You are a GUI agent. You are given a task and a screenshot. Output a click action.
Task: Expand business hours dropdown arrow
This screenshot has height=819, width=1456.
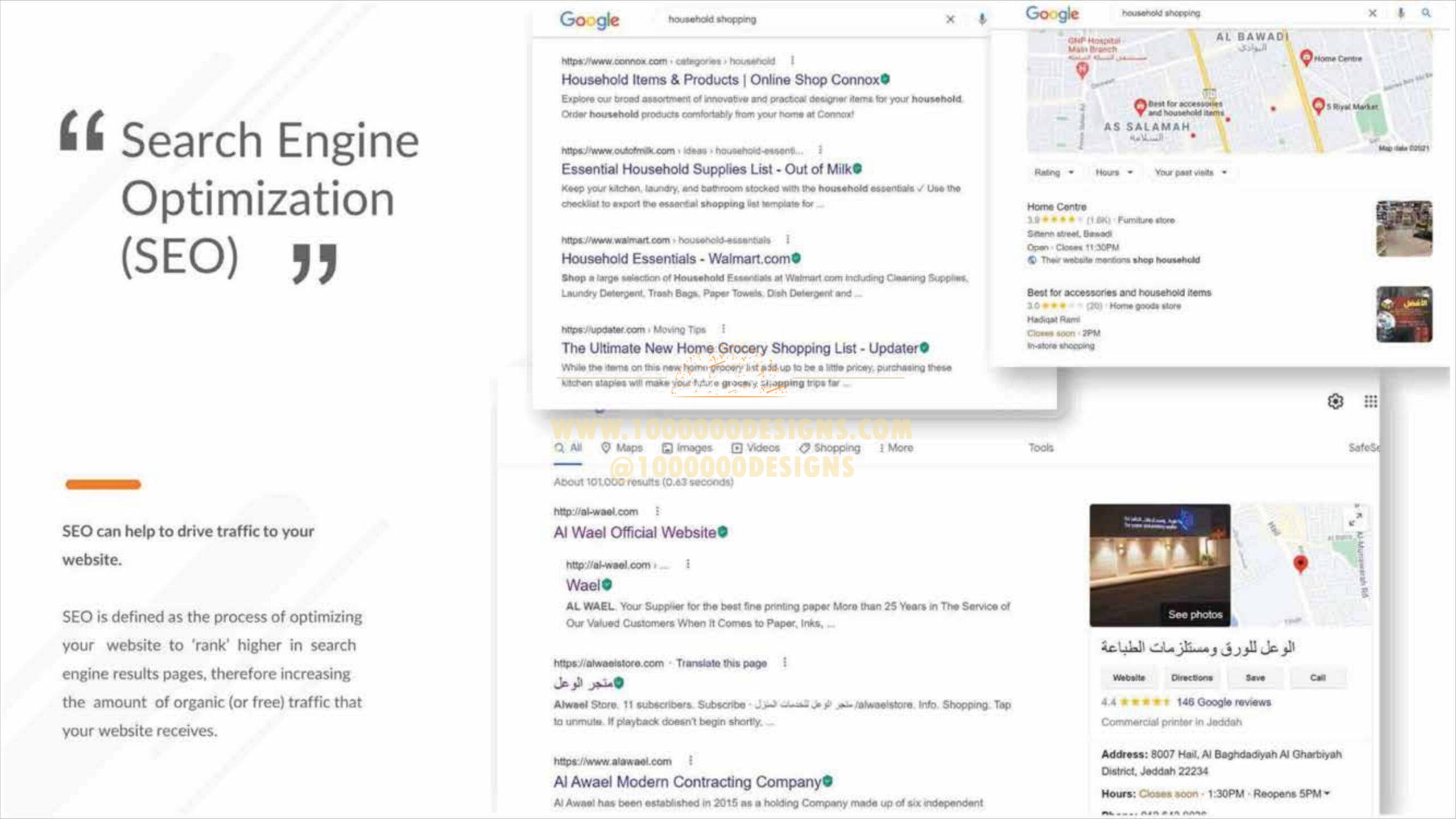coord(1327,793)
